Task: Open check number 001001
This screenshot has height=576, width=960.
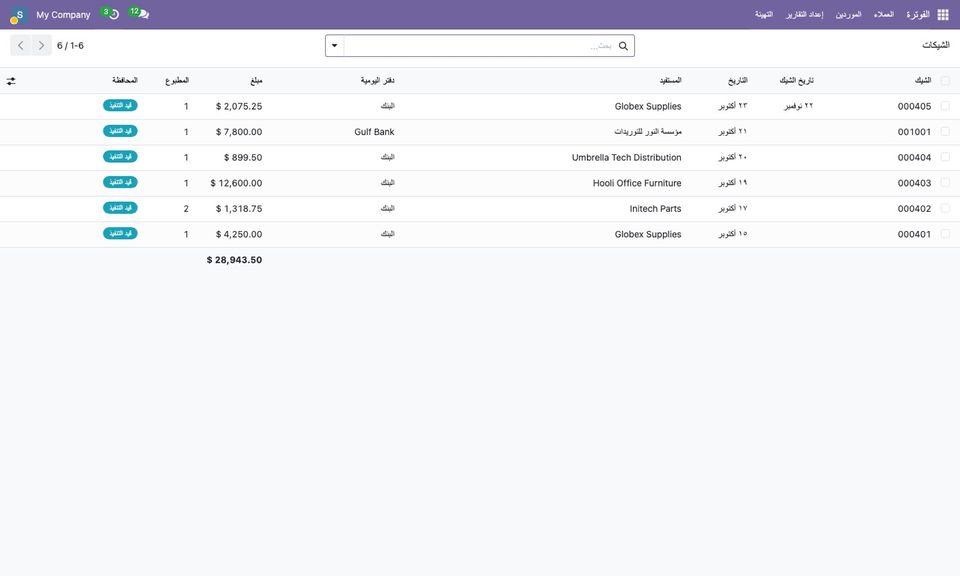Action: tap(914, 132)
